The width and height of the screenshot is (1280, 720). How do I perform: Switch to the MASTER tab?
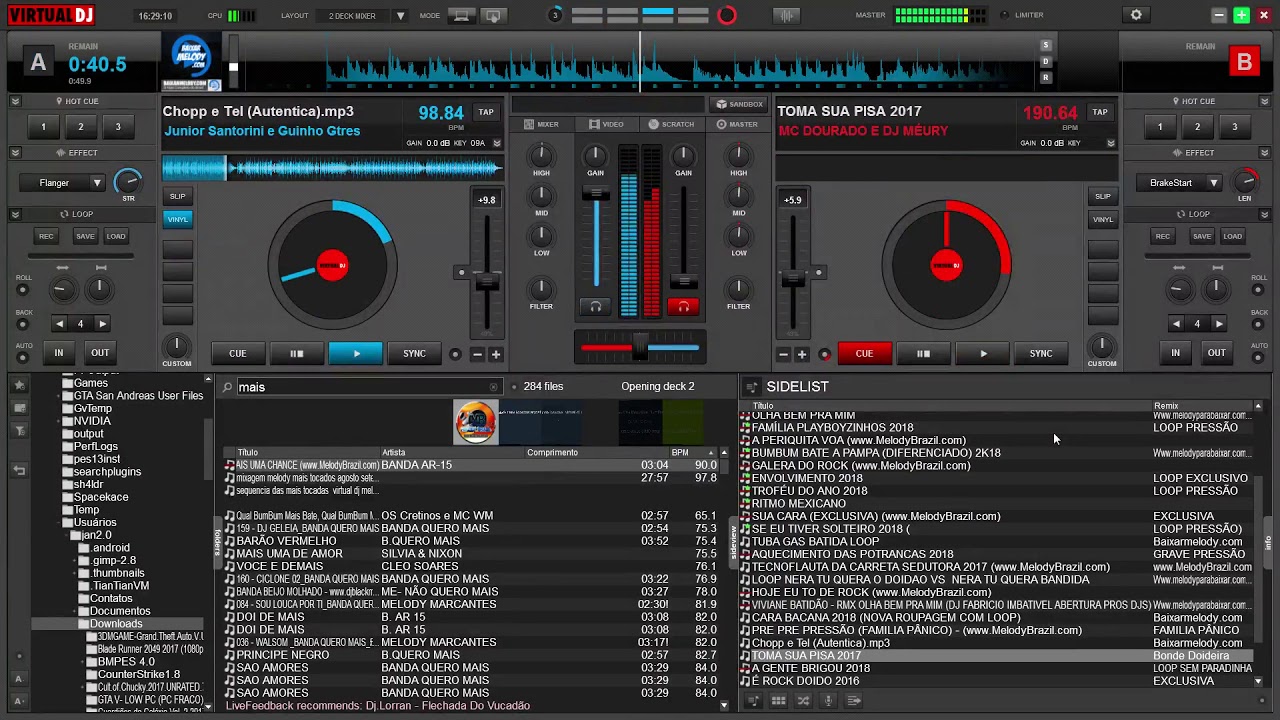point(738,124)
